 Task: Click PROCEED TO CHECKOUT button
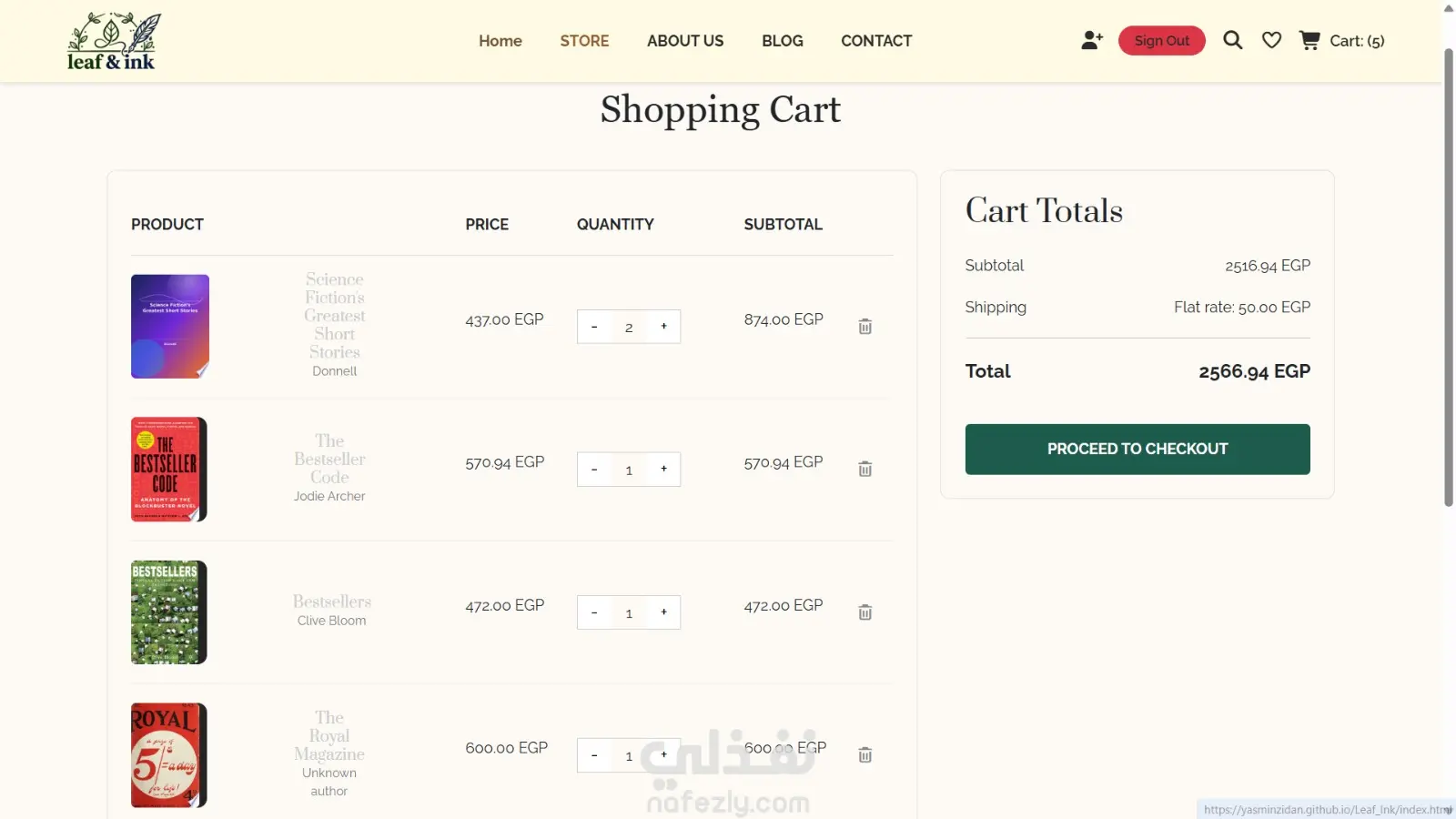click(x=1137, y=449)
